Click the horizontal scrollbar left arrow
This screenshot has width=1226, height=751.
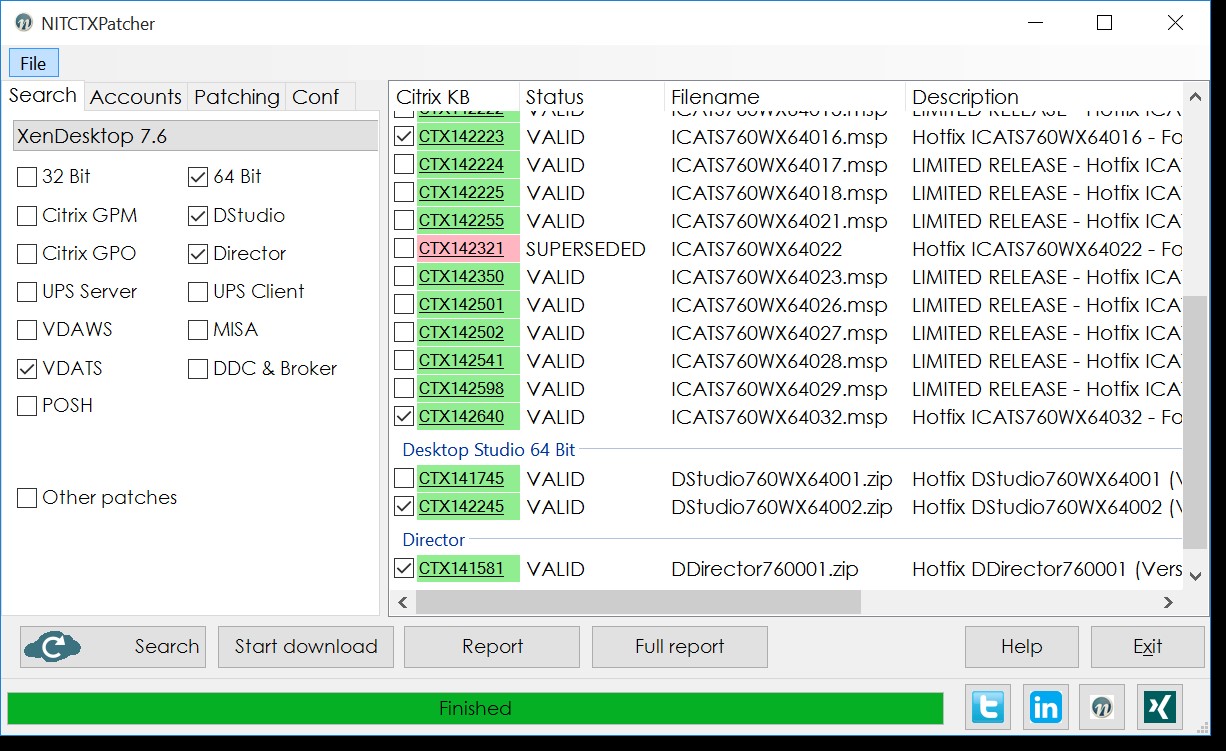point(403,602)
